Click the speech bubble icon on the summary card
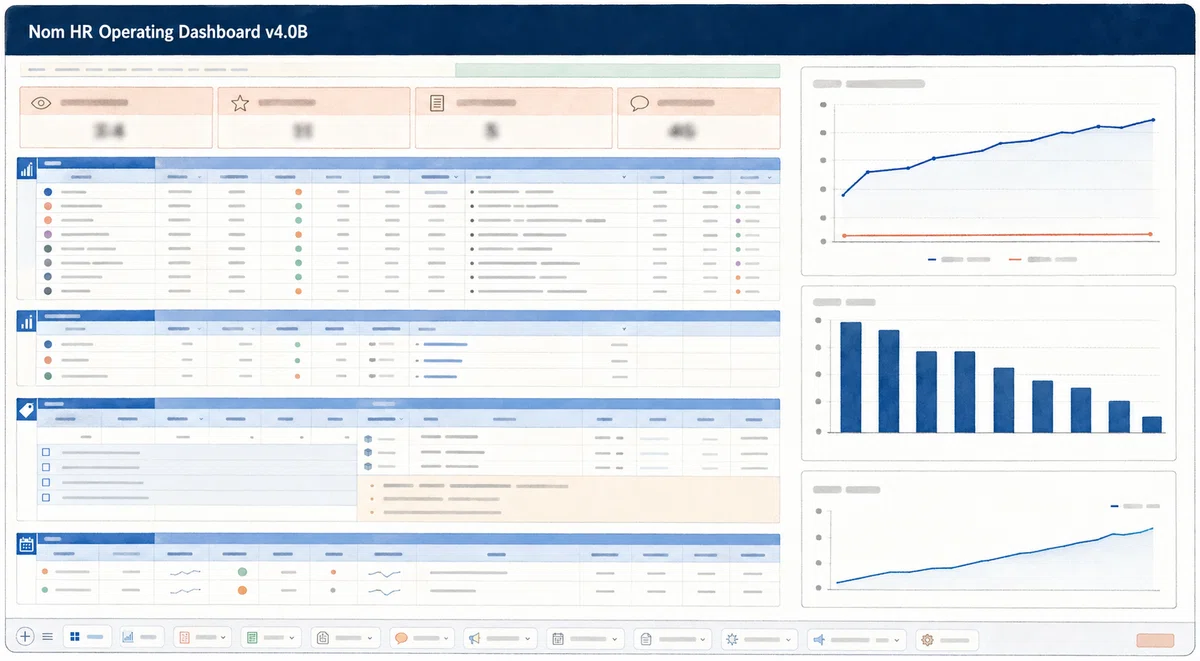The image size is (1200, 661). pyautogui.click(x=639, y=103)
